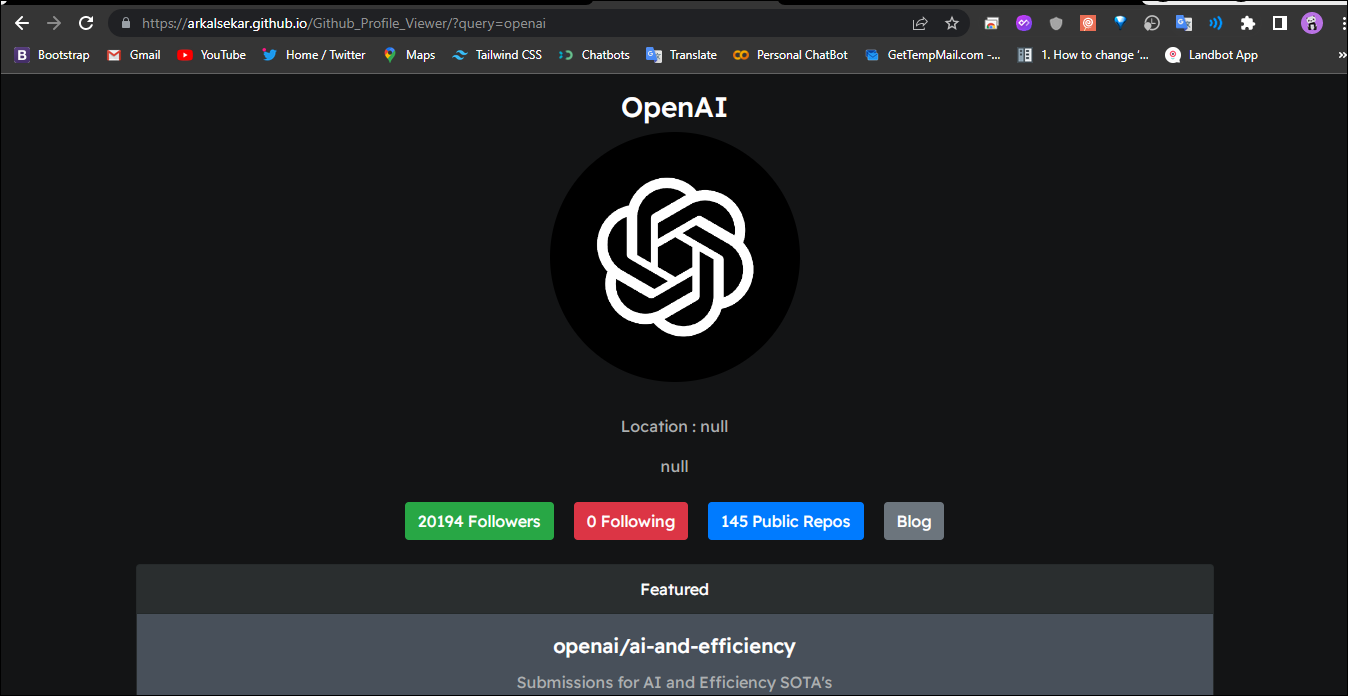Click the OpenAI logo avatar image
The width and height of the screenshot is (1348, 696).
(675, 257)
